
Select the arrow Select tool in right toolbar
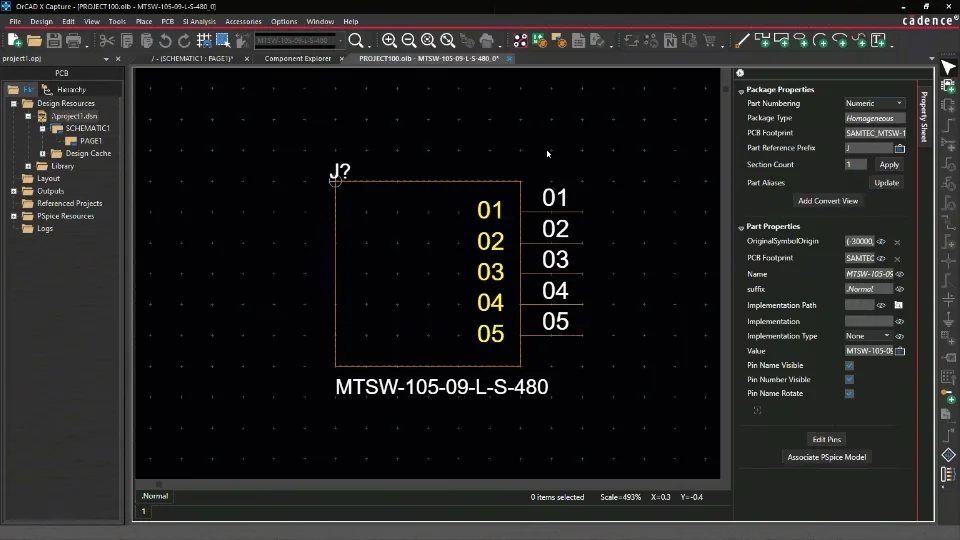coord(948,68)
